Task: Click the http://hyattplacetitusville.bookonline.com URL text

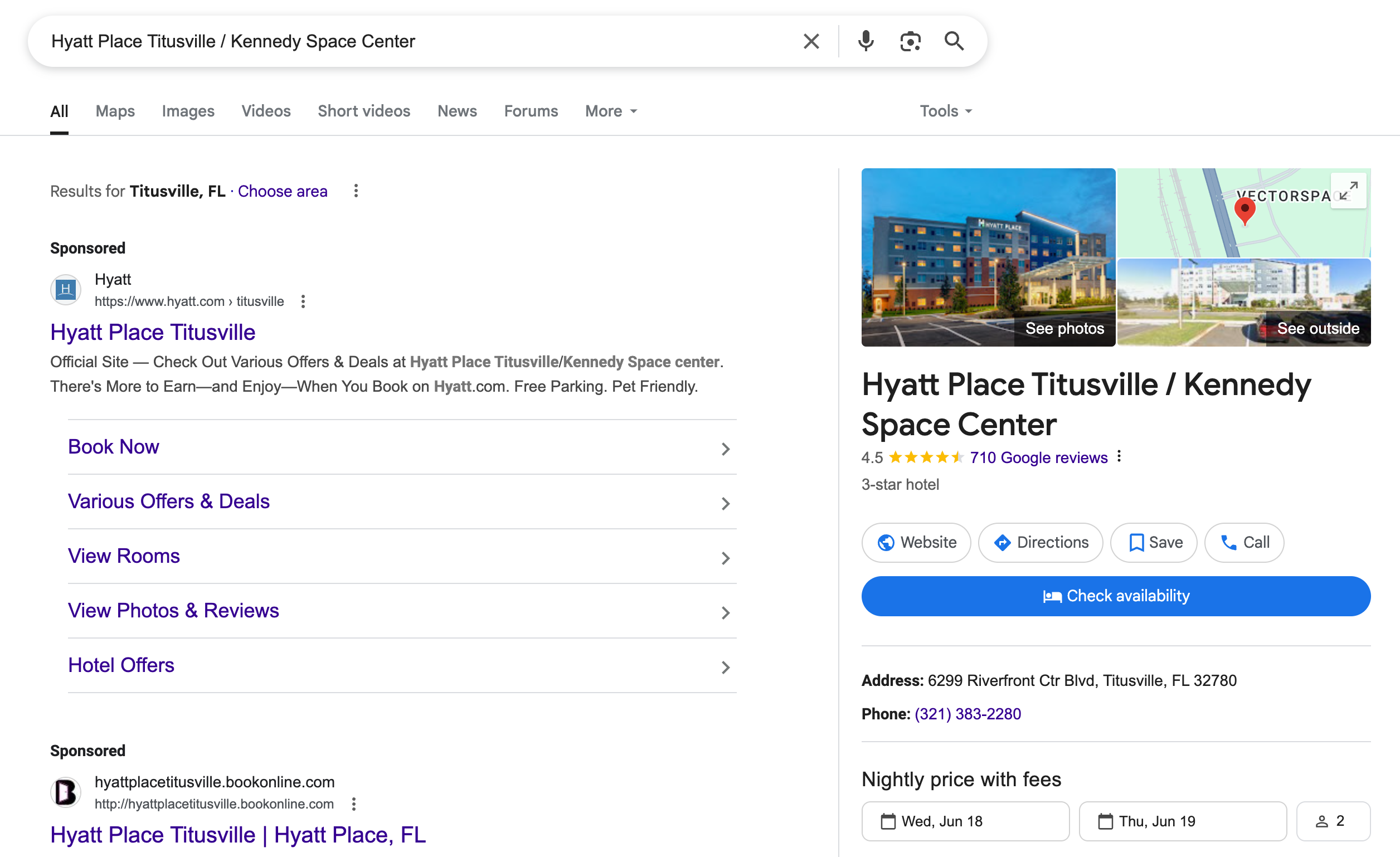Action: tap(214, 804)
